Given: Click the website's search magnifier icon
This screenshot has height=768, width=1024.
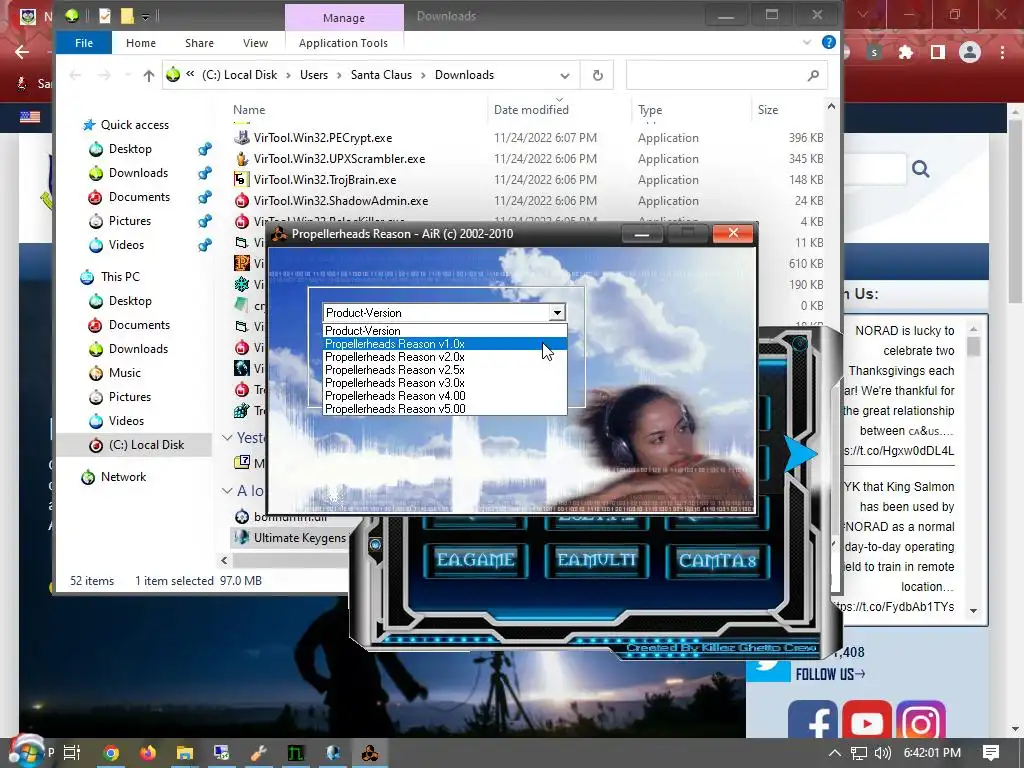Looking at the screenshot, I should 921,170.
